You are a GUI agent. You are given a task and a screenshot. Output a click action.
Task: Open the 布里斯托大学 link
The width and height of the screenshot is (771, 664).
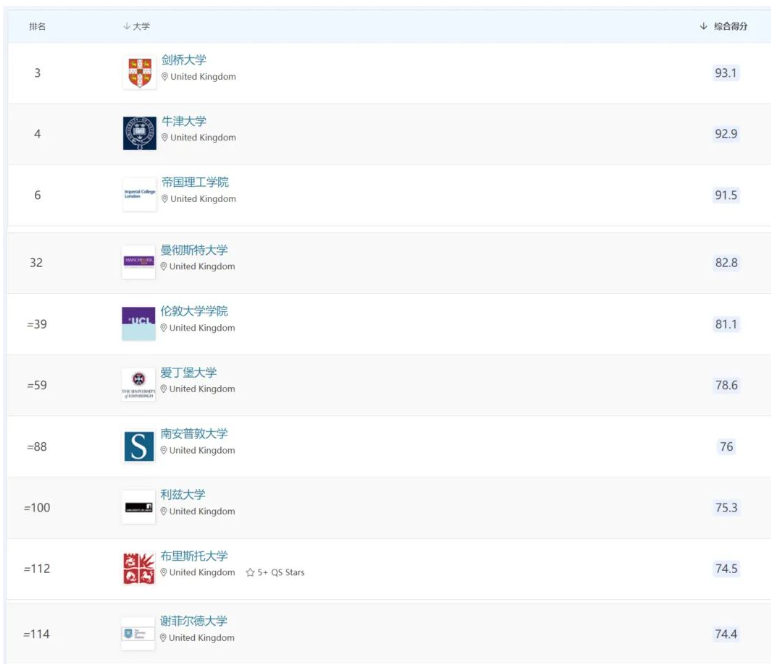[194, 556]
